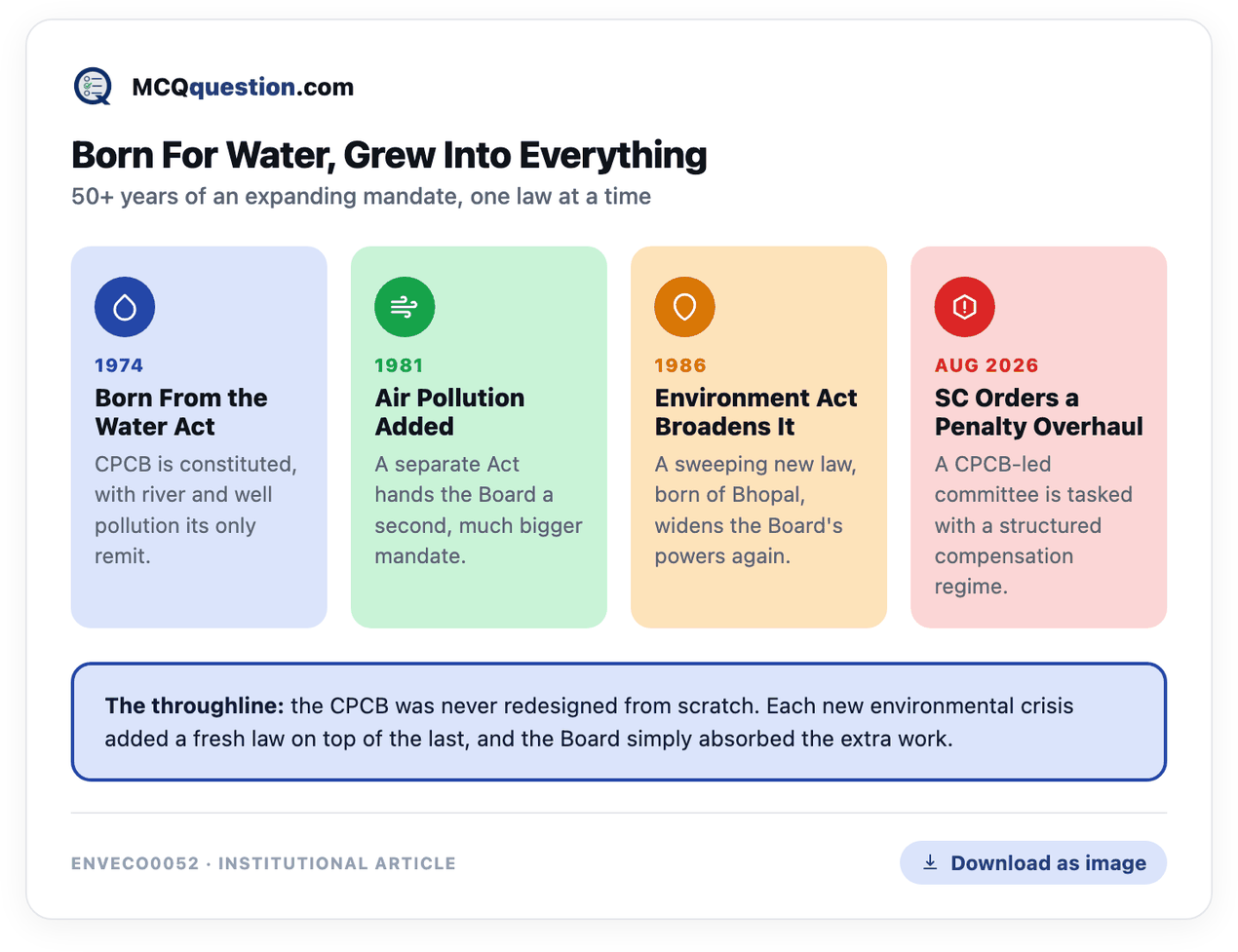
Task: Click the blue water droplet icon
Action: tap(125, 307)
